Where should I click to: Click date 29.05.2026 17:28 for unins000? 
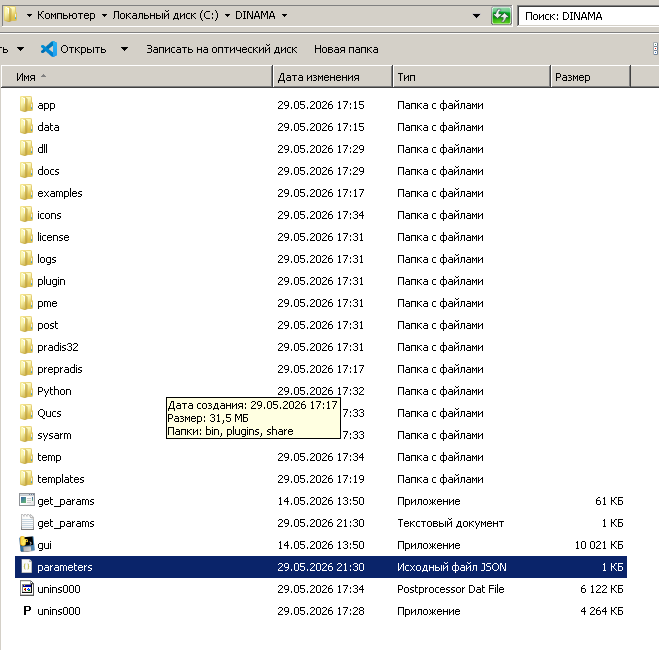click(321, 611)
